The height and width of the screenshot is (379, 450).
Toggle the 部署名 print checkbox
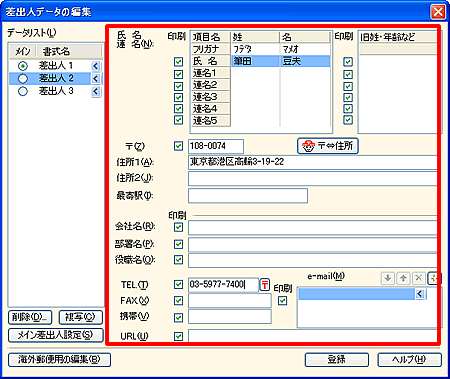click(178, 244)
